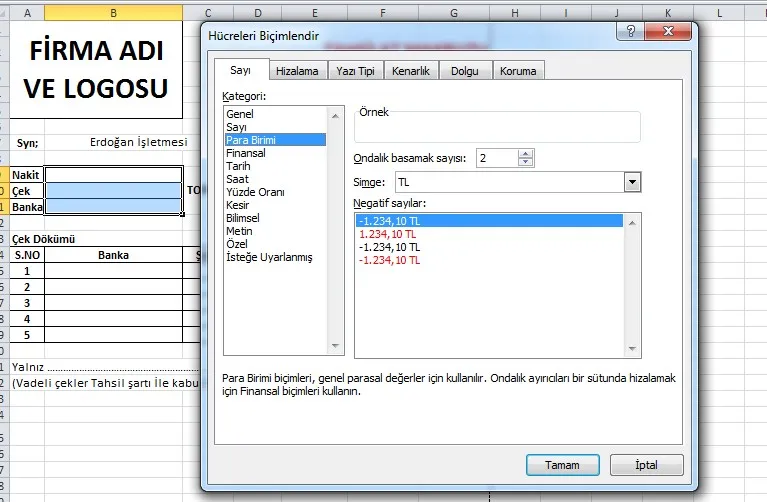
Task: Increase decimal places with up spinner arrow
Action: [x=526, y=153]
